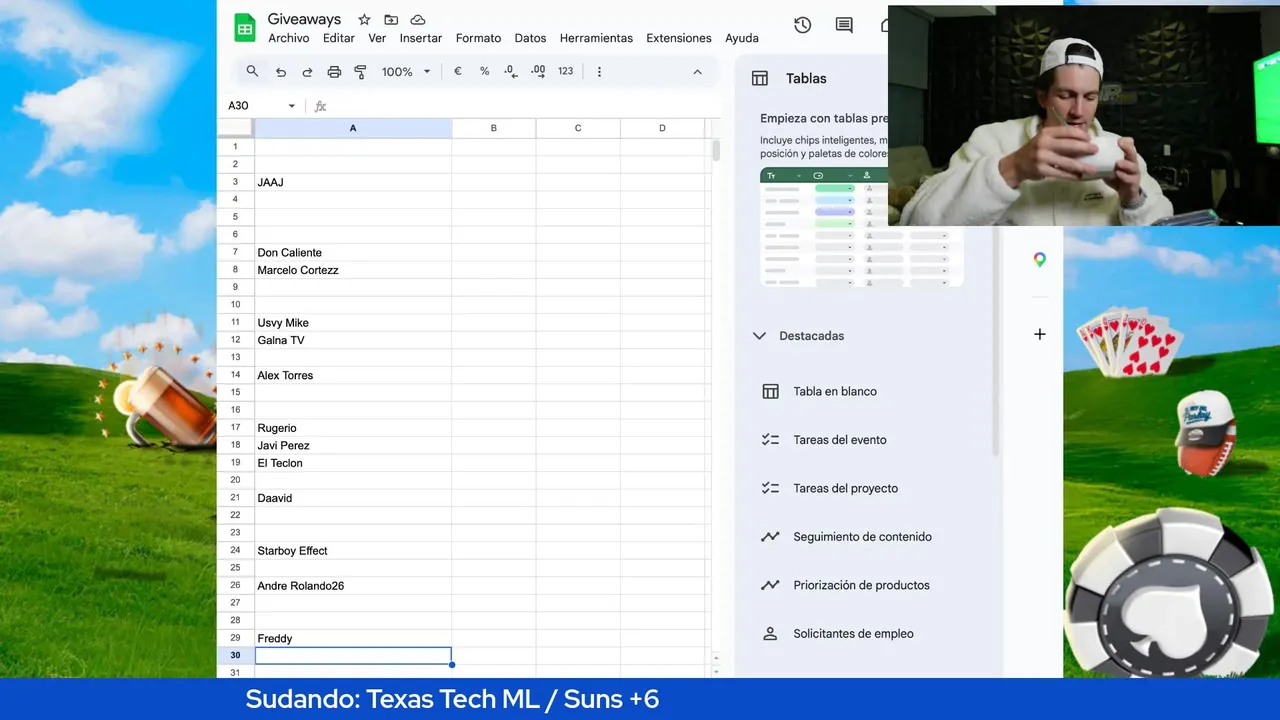1280x720 pixels.
Task: Select the cell Alex Torres
Action: 353,375
